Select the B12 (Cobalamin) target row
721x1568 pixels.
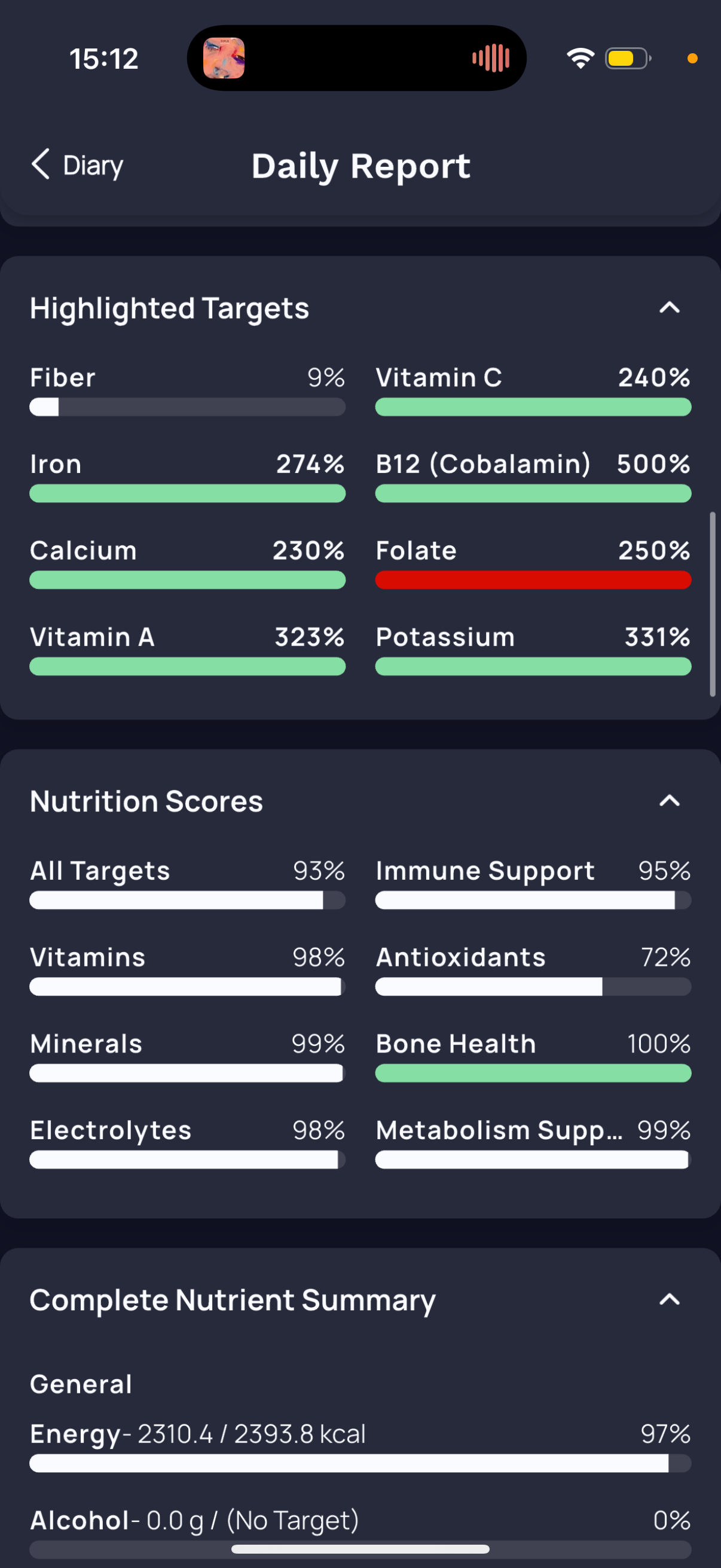(x=533, y=477)
